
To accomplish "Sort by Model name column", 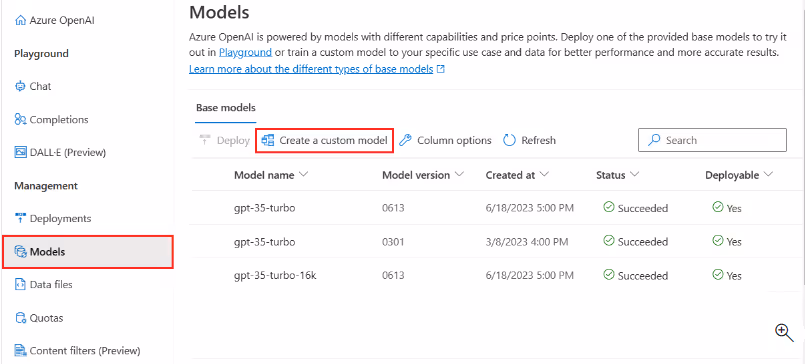I will [271, 175].
